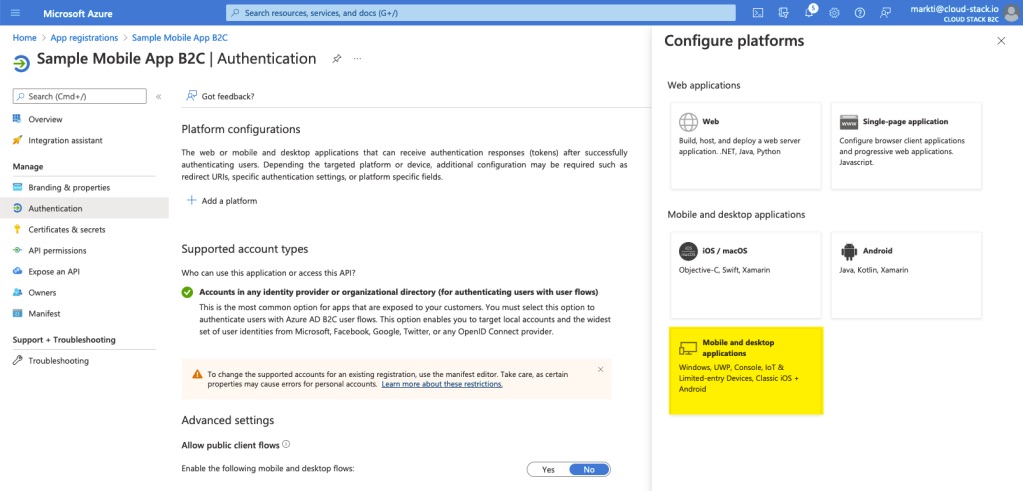Select Authentication in the sidebar
Image resolution: width=1023 pixels, height=491 pixels.
(84, 209)
